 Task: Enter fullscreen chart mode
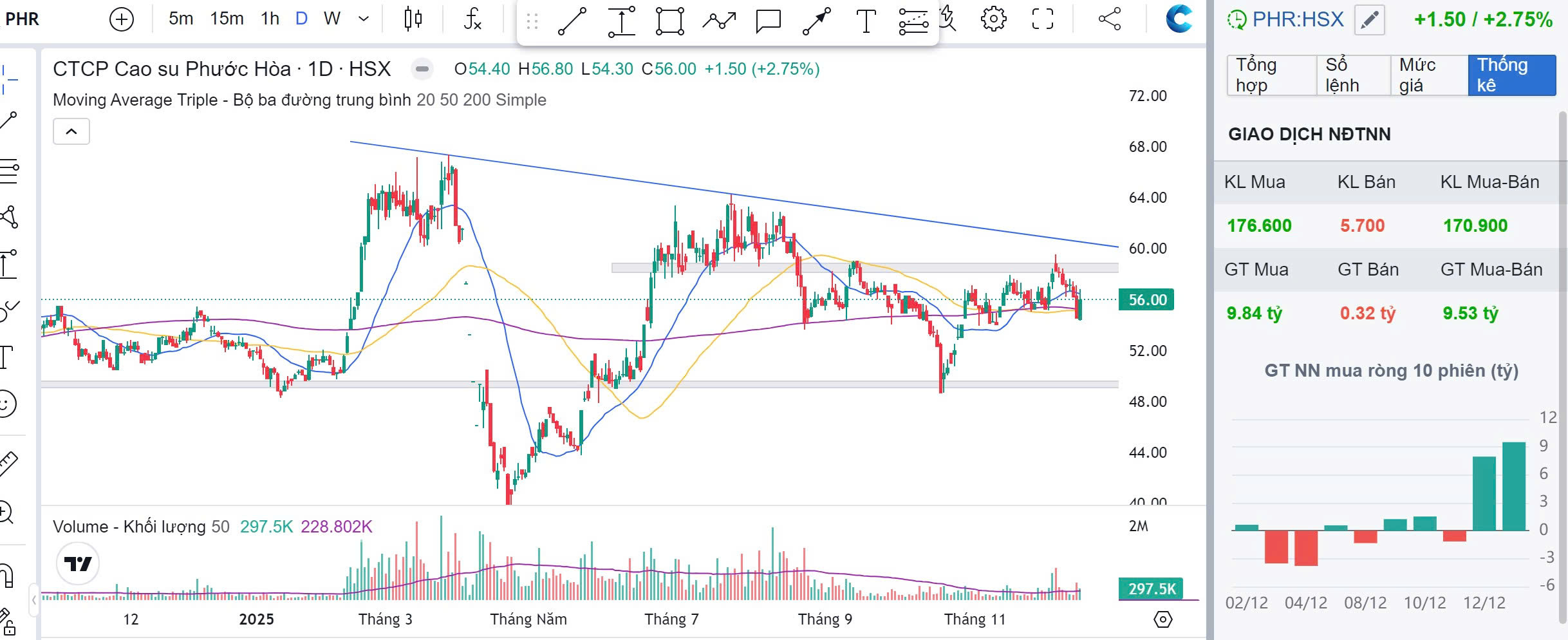[1043, 19]
